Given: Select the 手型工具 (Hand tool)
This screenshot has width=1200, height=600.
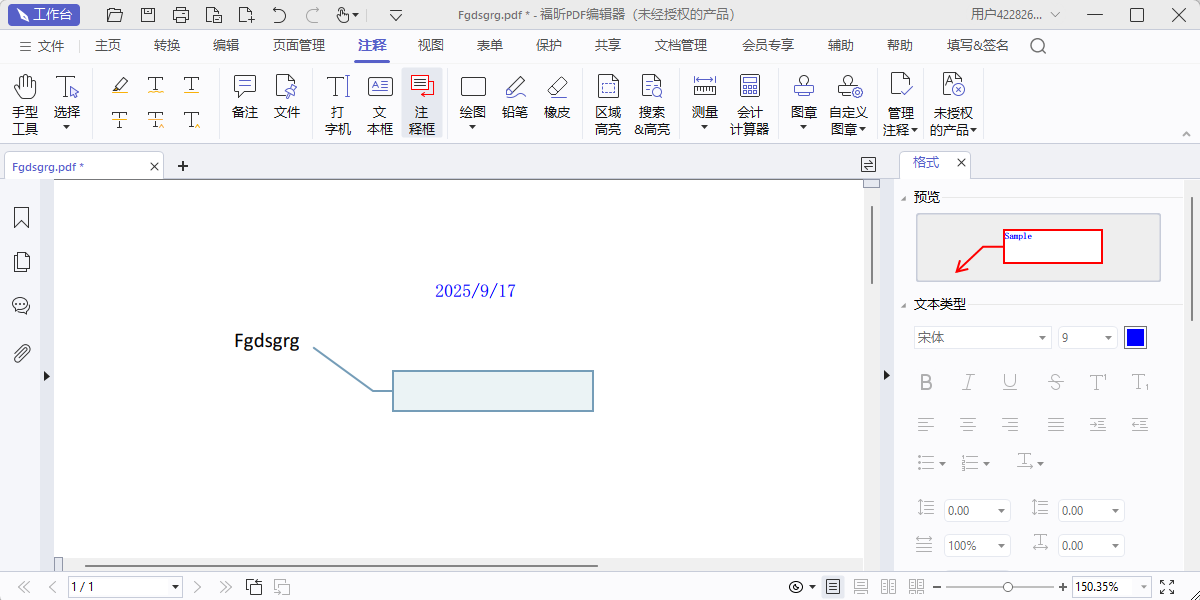Looking at the screenshot, I should click(x=24, y=100).
